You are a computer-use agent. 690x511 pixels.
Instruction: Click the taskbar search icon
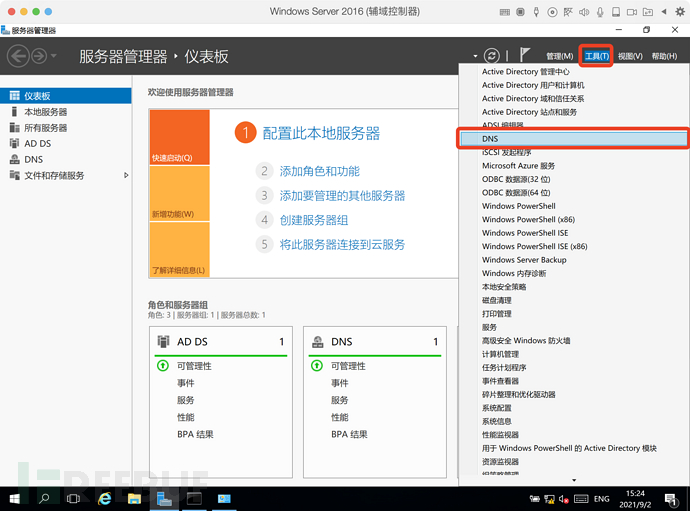44,499
